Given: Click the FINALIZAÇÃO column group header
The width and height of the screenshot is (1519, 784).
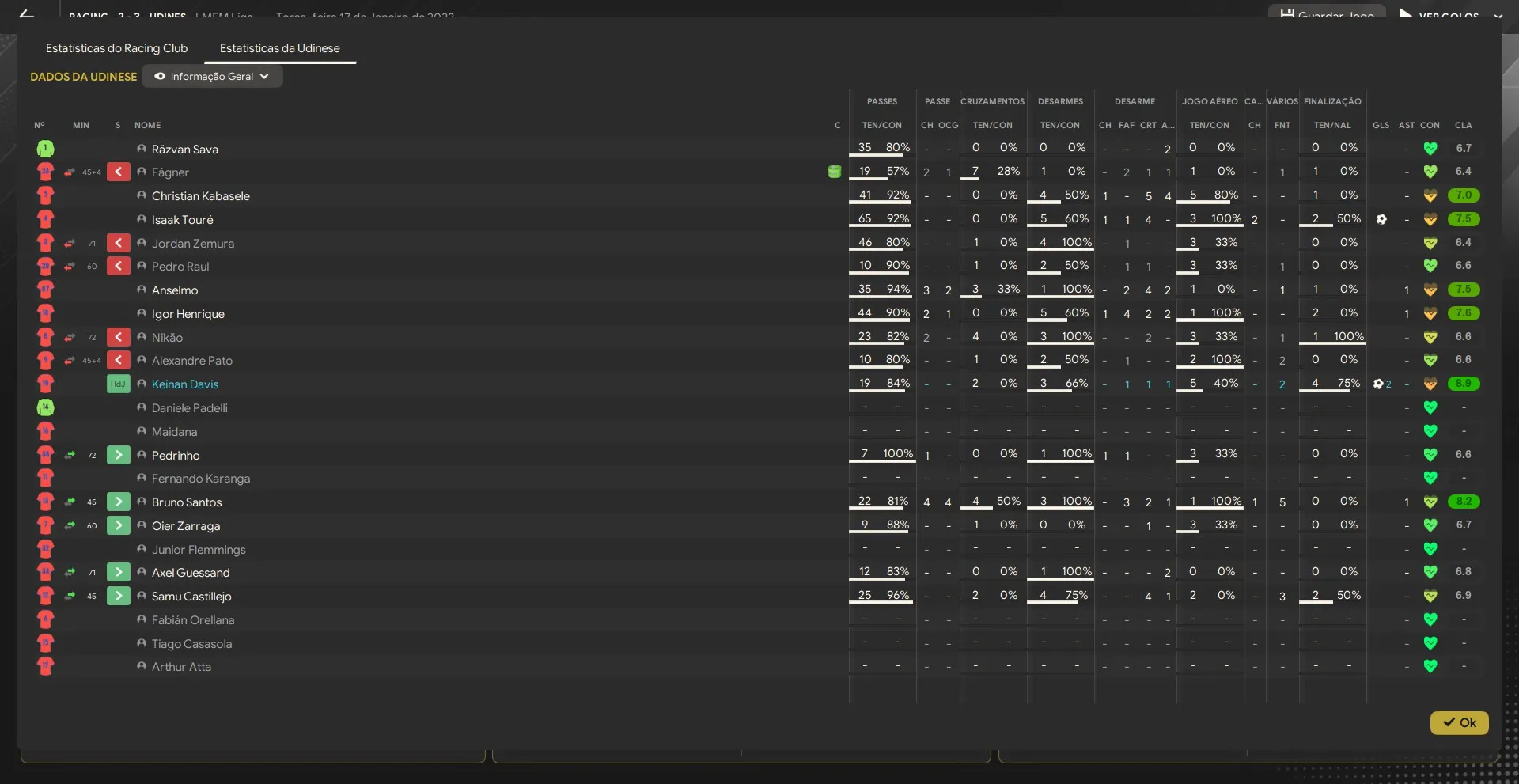Looking at the screenshot, I should point(1332,101).
